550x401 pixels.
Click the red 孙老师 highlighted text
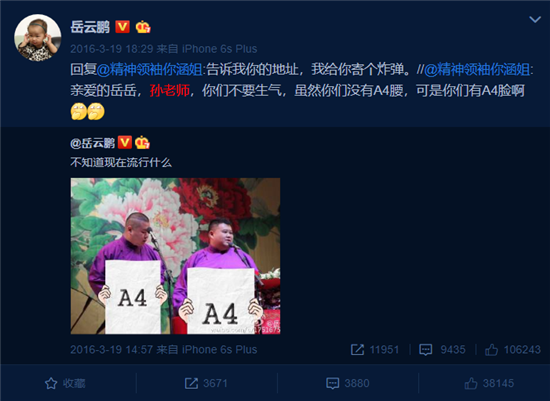coord(169,91)
